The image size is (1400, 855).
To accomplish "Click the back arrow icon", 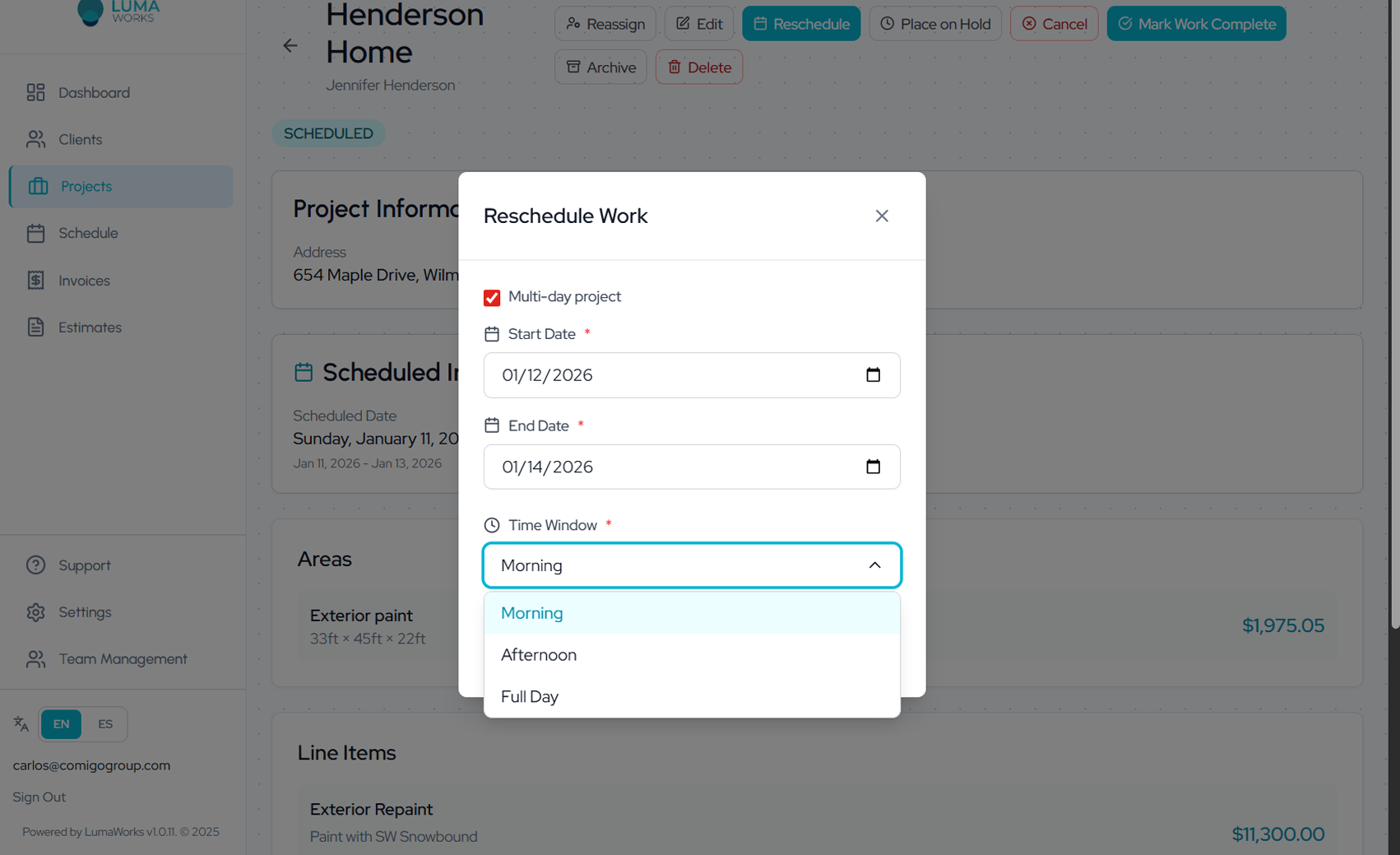I will (290, 46).
